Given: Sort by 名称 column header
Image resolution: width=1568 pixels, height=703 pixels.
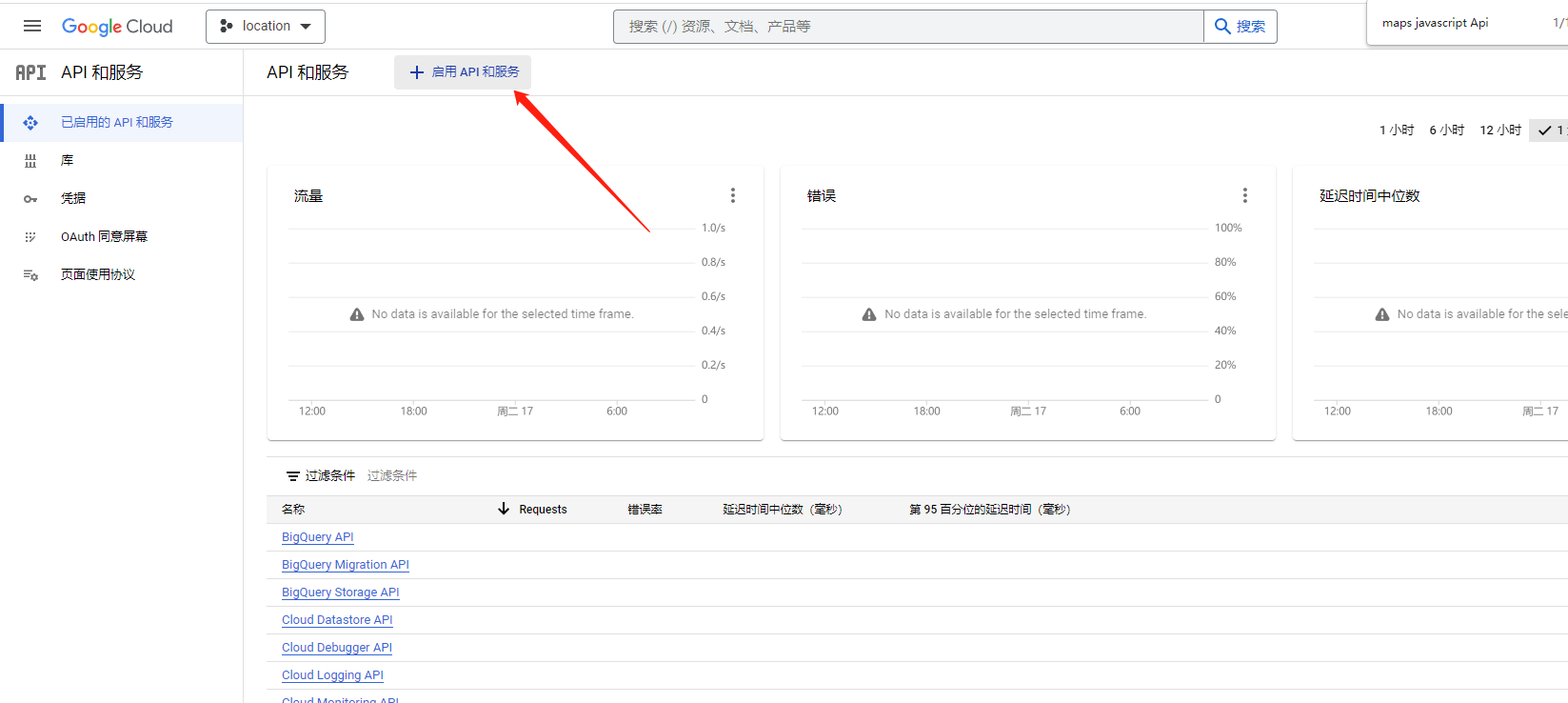Looking at the screenshot, I should 293,510.
